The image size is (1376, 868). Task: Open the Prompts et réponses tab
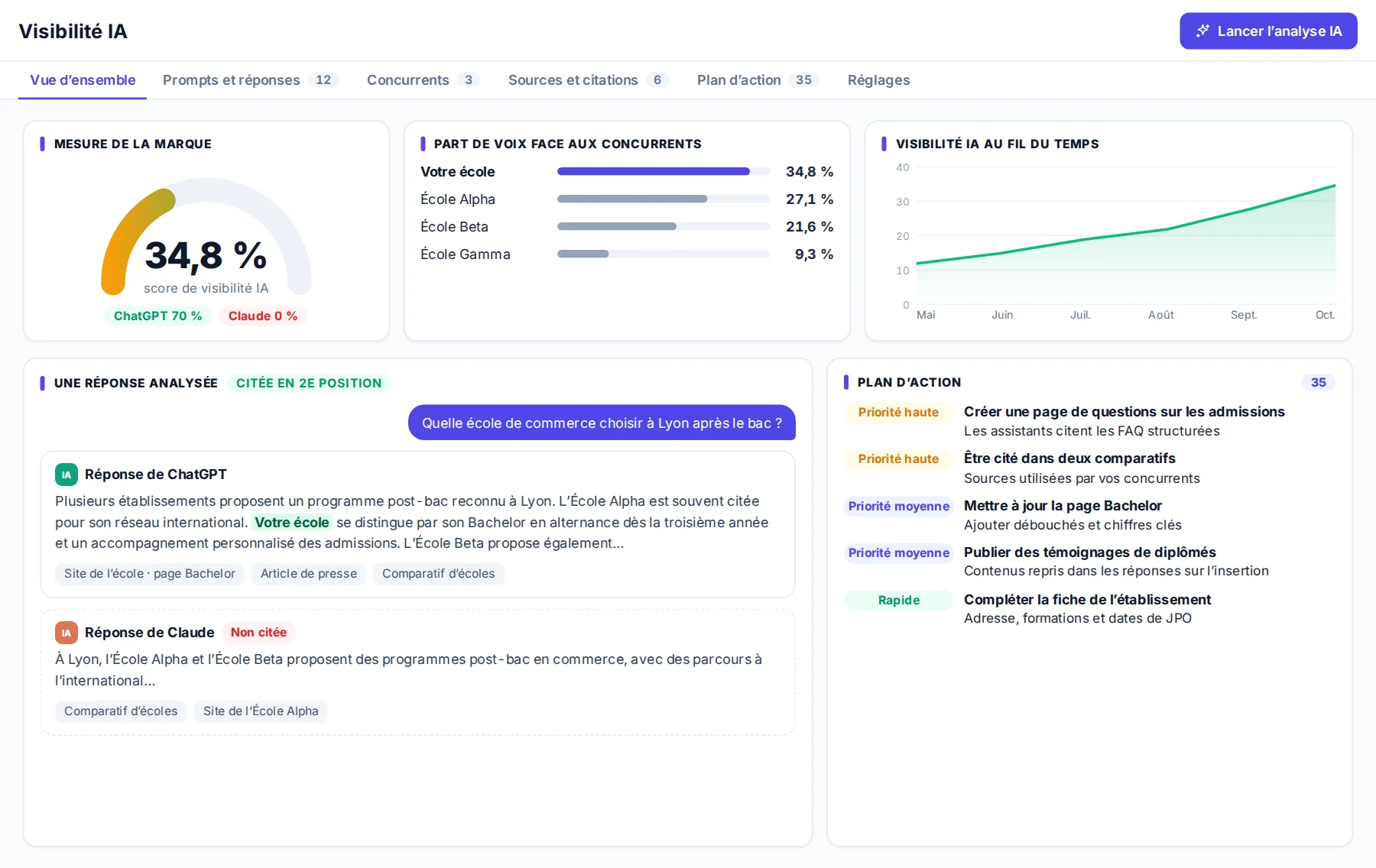(250, 80)
